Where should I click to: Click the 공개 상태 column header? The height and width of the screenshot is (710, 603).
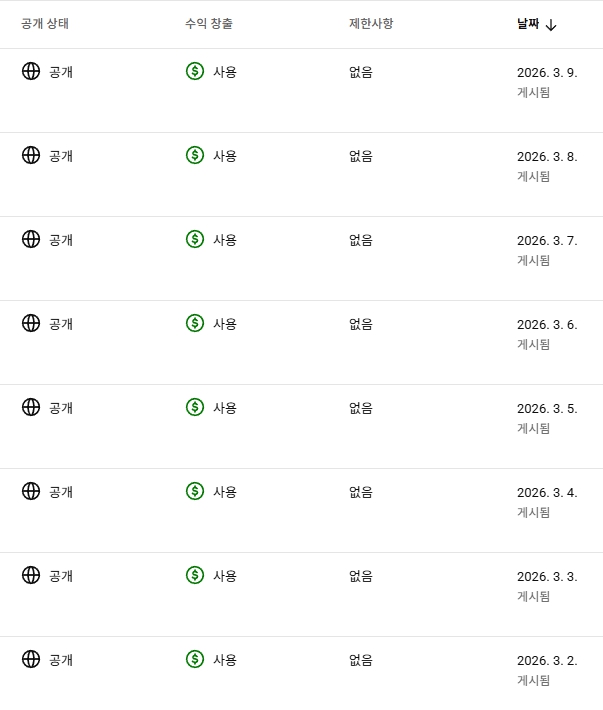click(x=45, y=24)
